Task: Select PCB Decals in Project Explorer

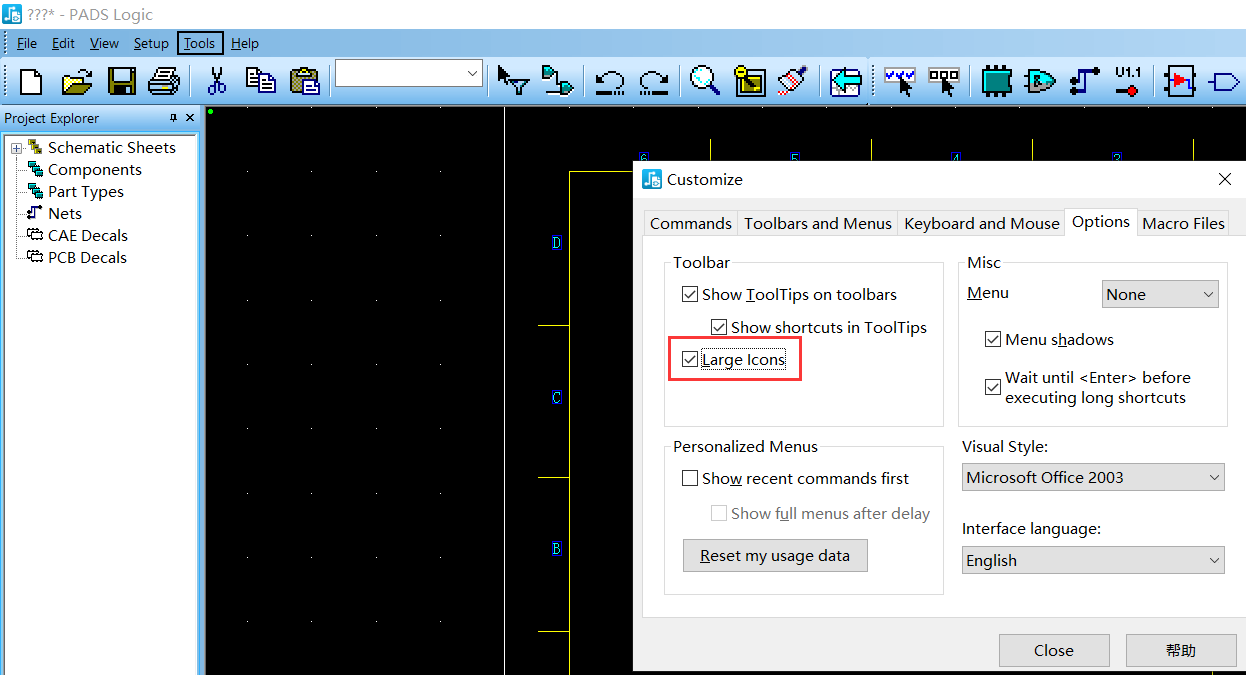Action: pyautogui.click(x=88, y=258)
